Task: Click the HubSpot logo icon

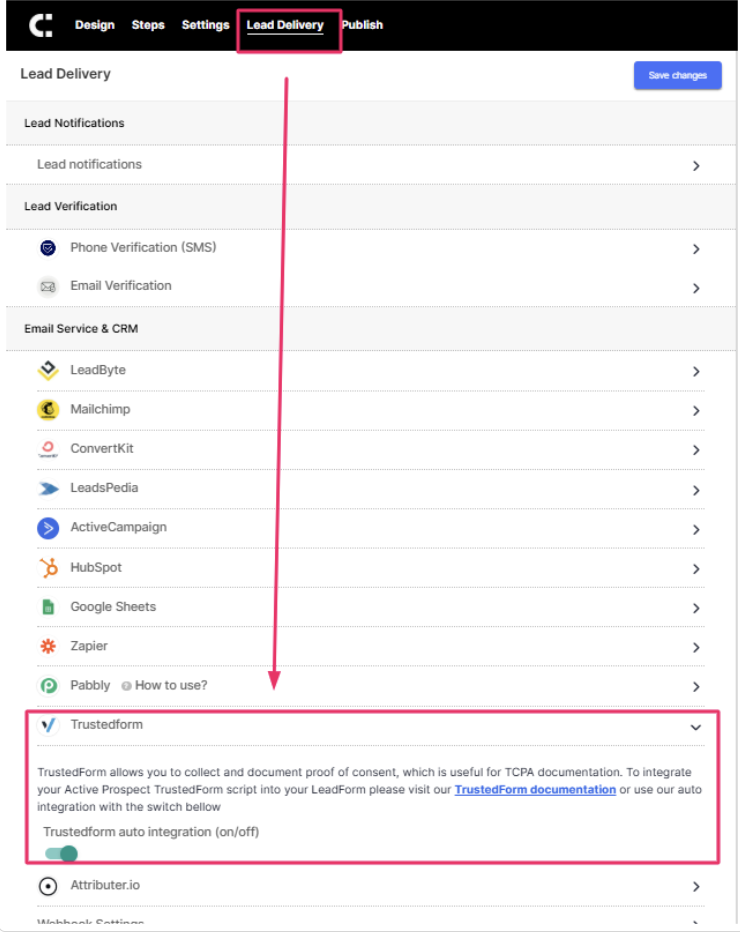Action: [x=48, y=567]
